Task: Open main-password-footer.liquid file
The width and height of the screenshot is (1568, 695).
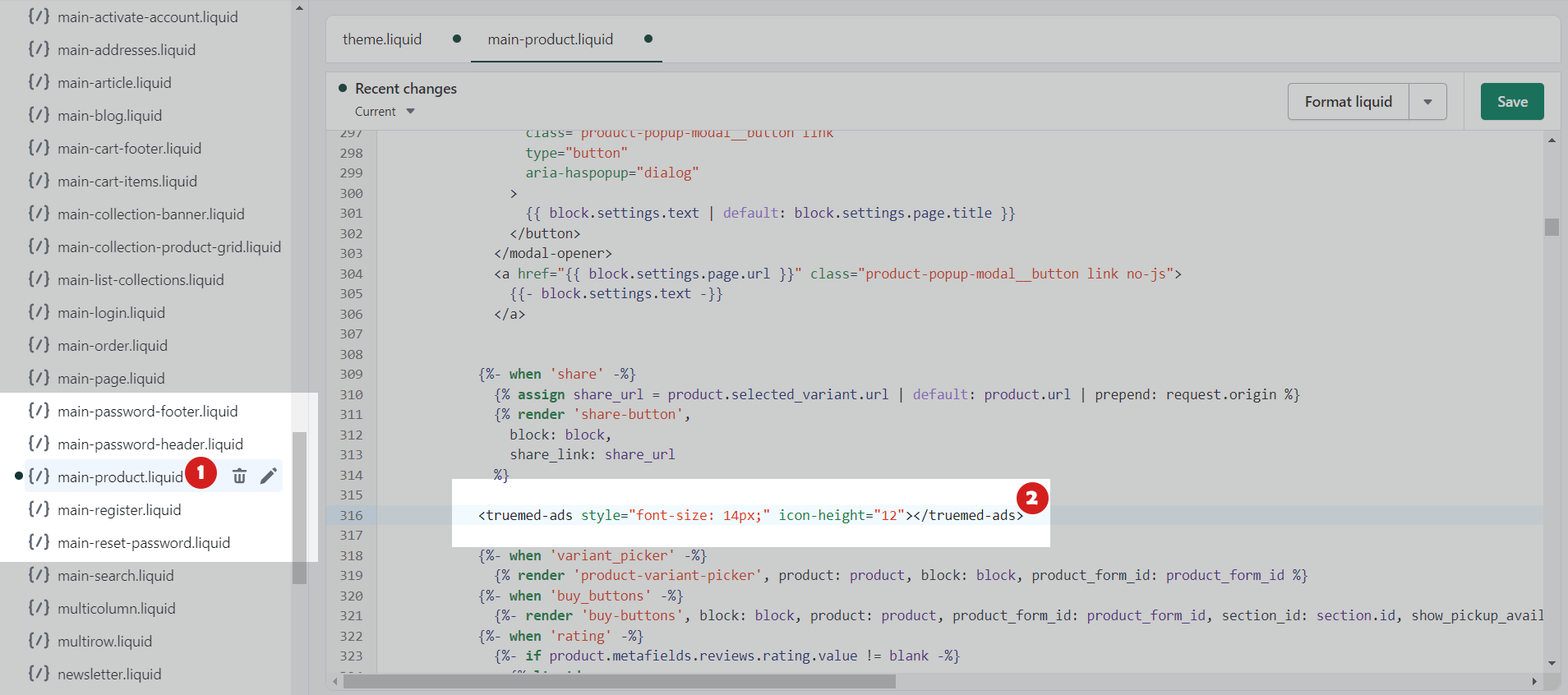Action: (x=147, y=411)
